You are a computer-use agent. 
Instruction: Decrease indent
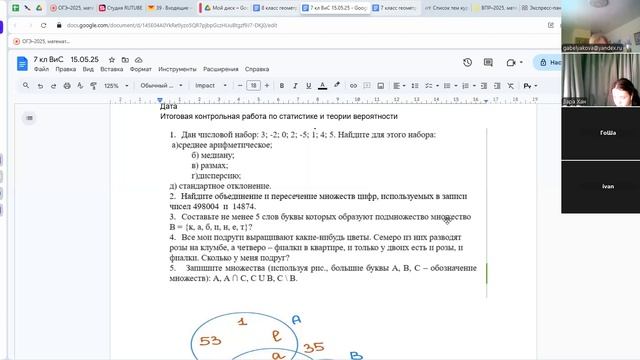coord(484,86)
